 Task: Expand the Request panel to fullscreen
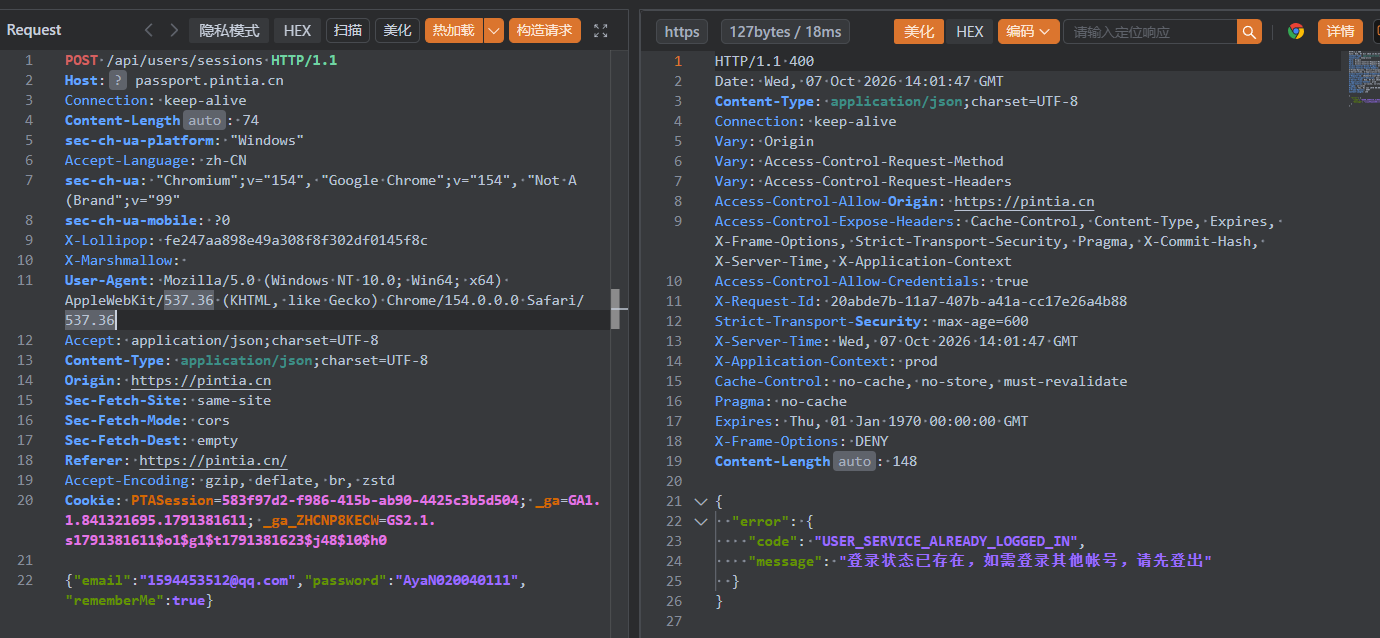click(x=601, y=31)
